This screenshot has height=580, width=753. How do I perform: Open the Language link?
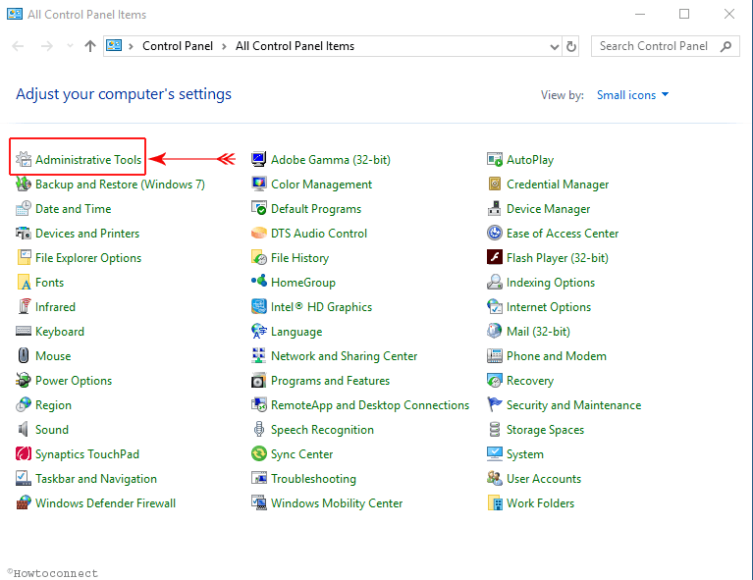pyautogui.click(x=296, y=331)
